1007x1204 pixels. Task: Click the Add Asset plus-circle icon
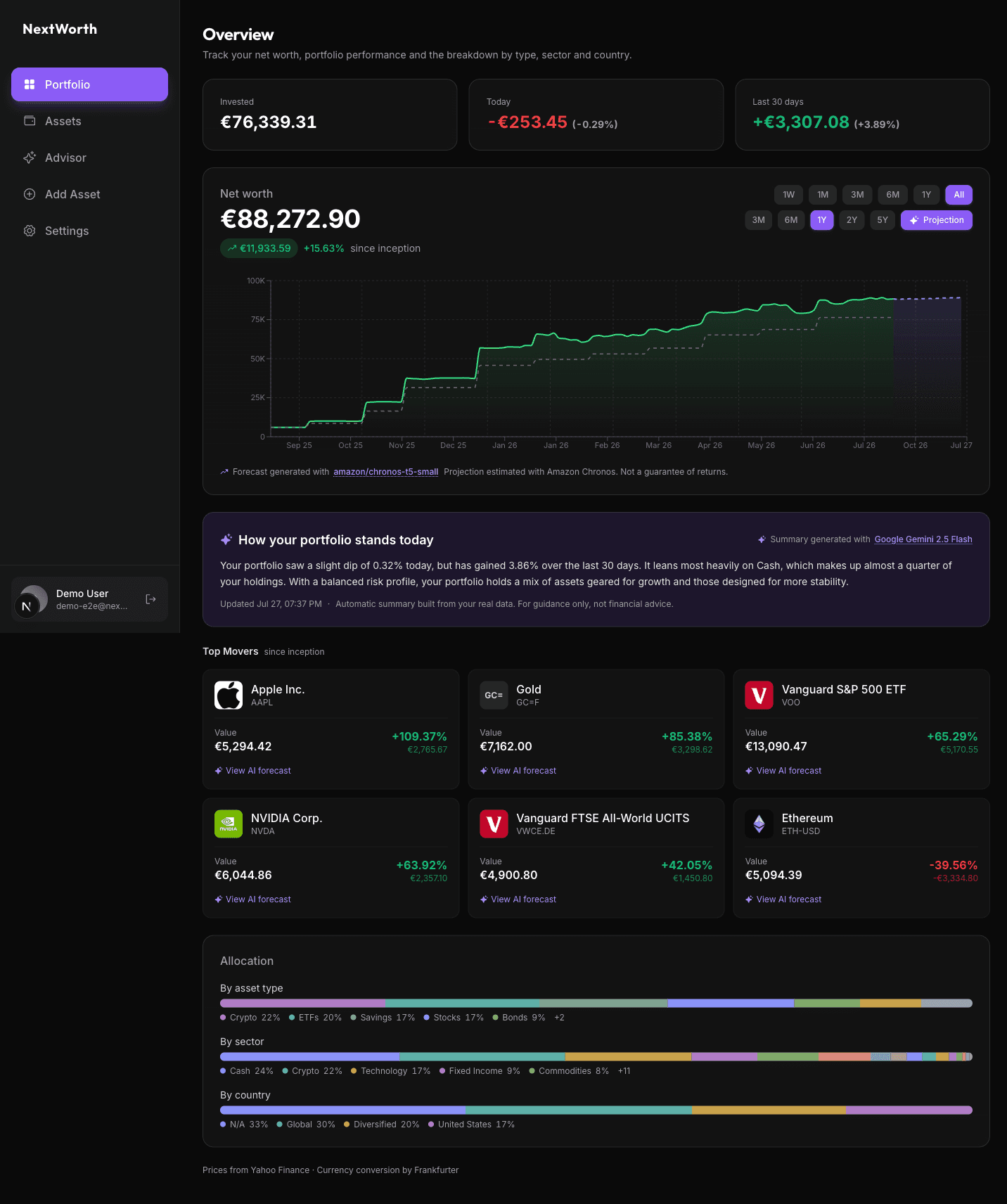[30, 194]
